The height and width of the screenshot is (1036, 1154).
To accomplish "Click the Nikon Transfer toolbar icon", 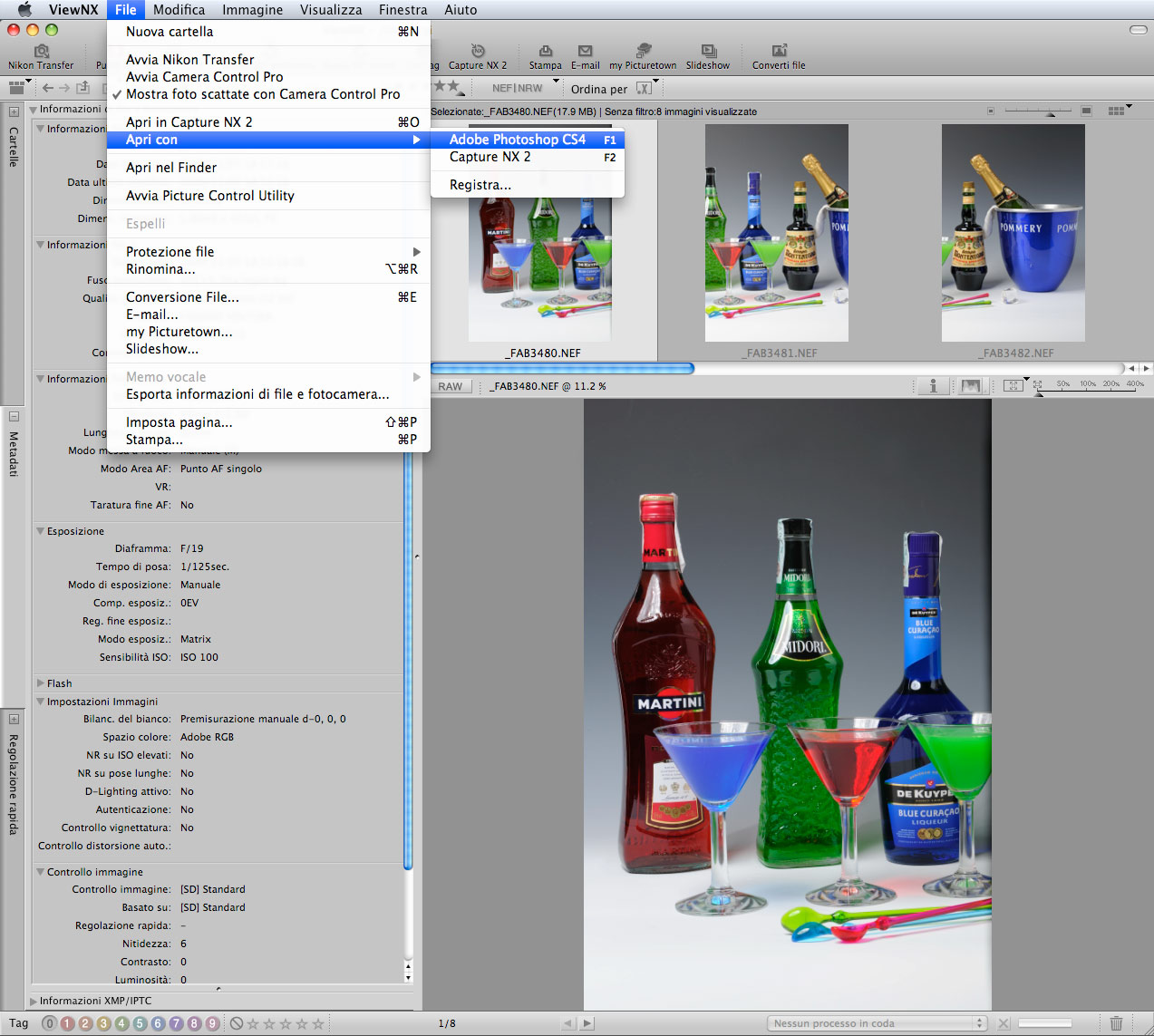I will (41, 52).
